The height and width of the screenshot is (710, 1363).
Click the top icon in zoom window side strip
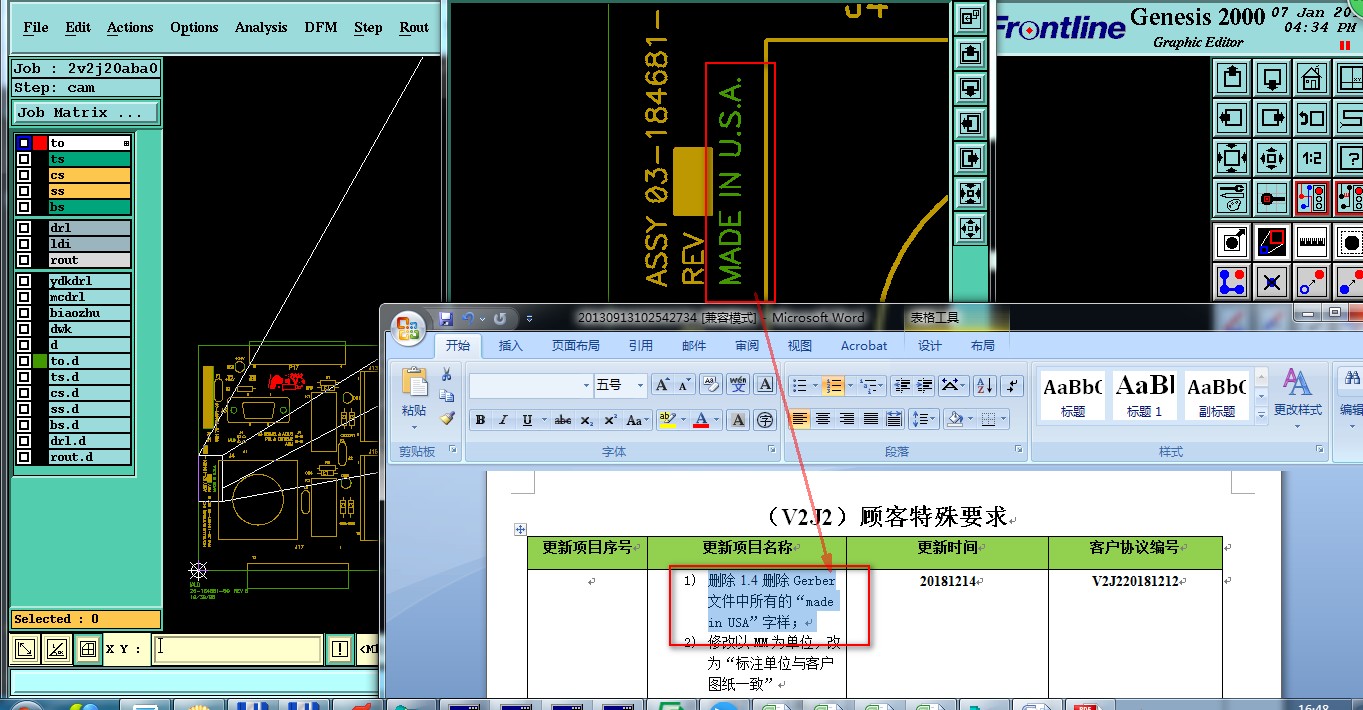pyautogui.click(x=970, y=17)
